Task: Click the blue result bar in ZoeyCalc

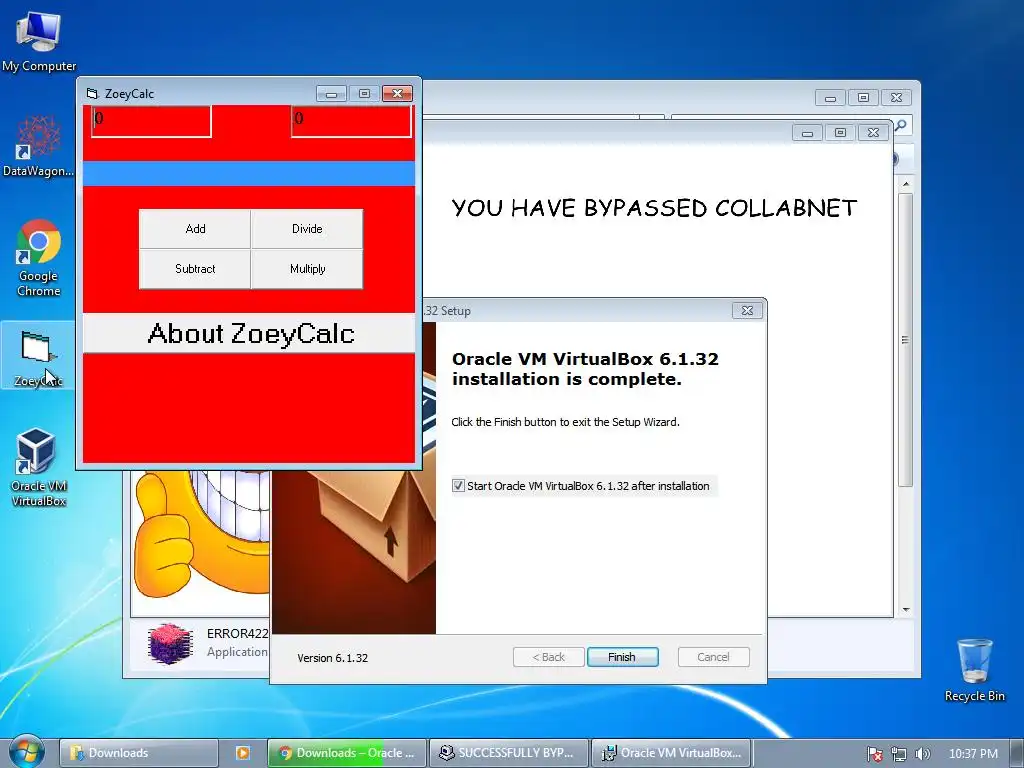Action: click(x=249, y=174)
